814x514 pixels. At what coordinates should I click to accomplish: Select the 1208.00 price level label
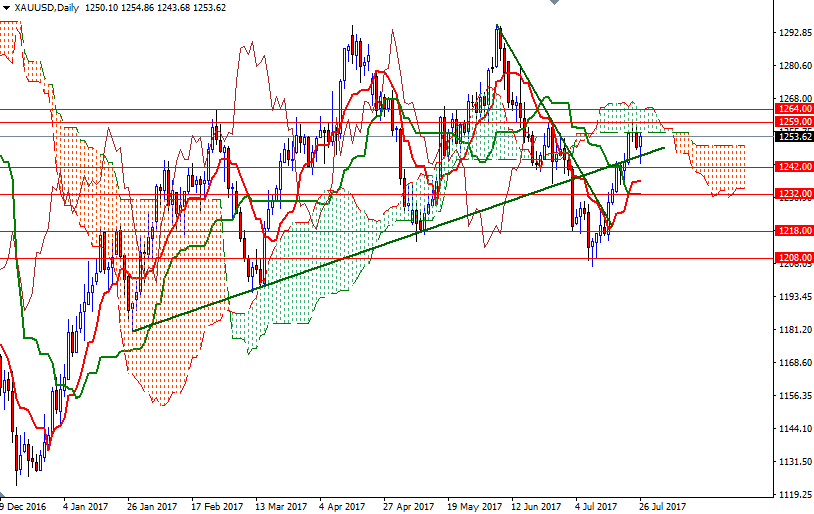pyautogui.click(x=794, y=258)
